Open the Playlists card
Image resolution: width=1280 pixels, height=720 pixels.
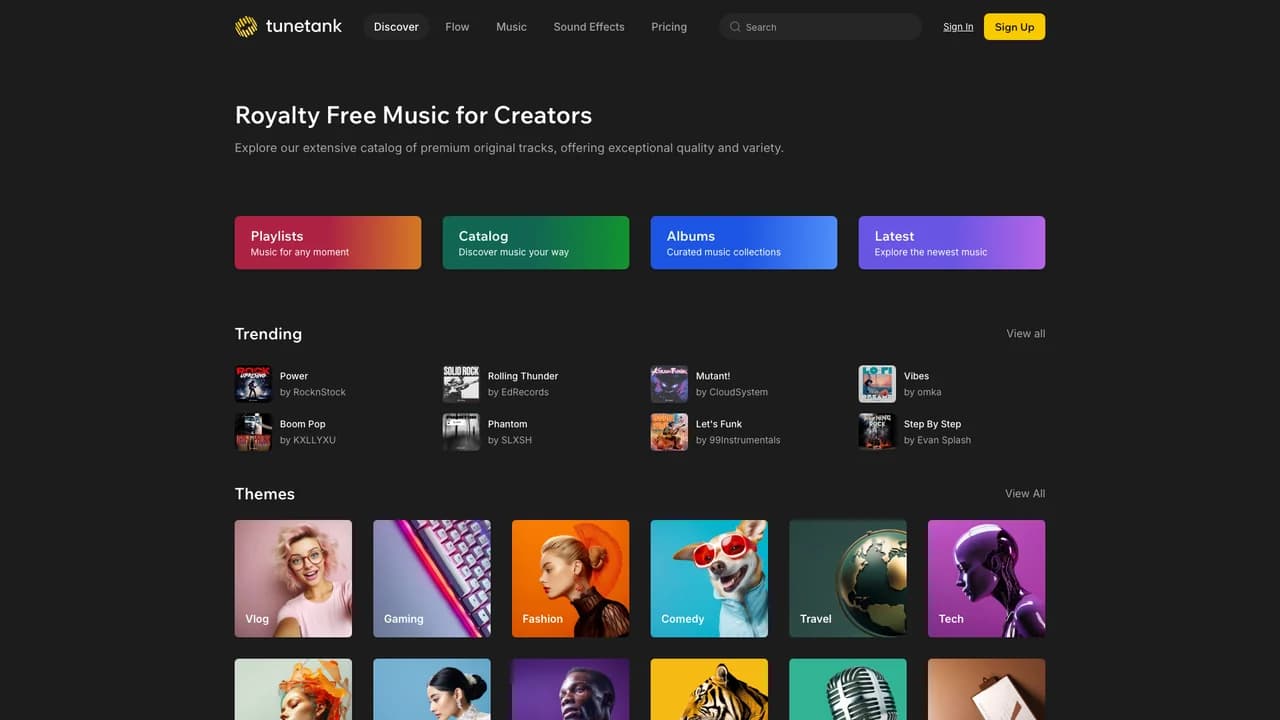328,243
